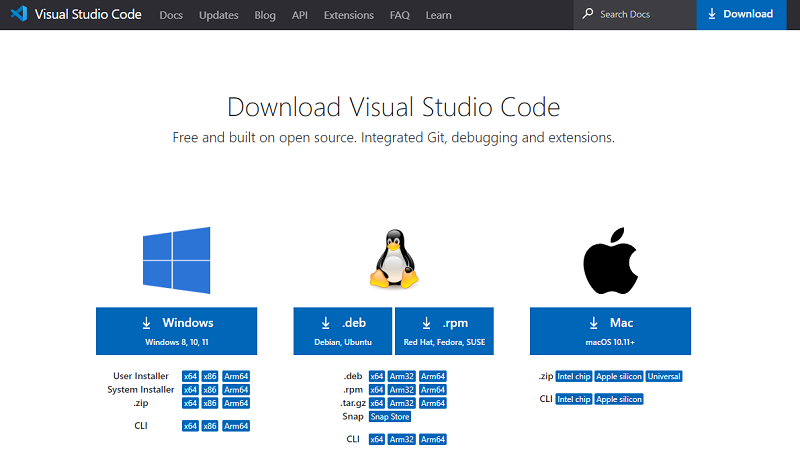The width and height of the screenshot is (800, 451).
Task: Download Linux CLI Arm32
Action: click(x=402, y=439)
